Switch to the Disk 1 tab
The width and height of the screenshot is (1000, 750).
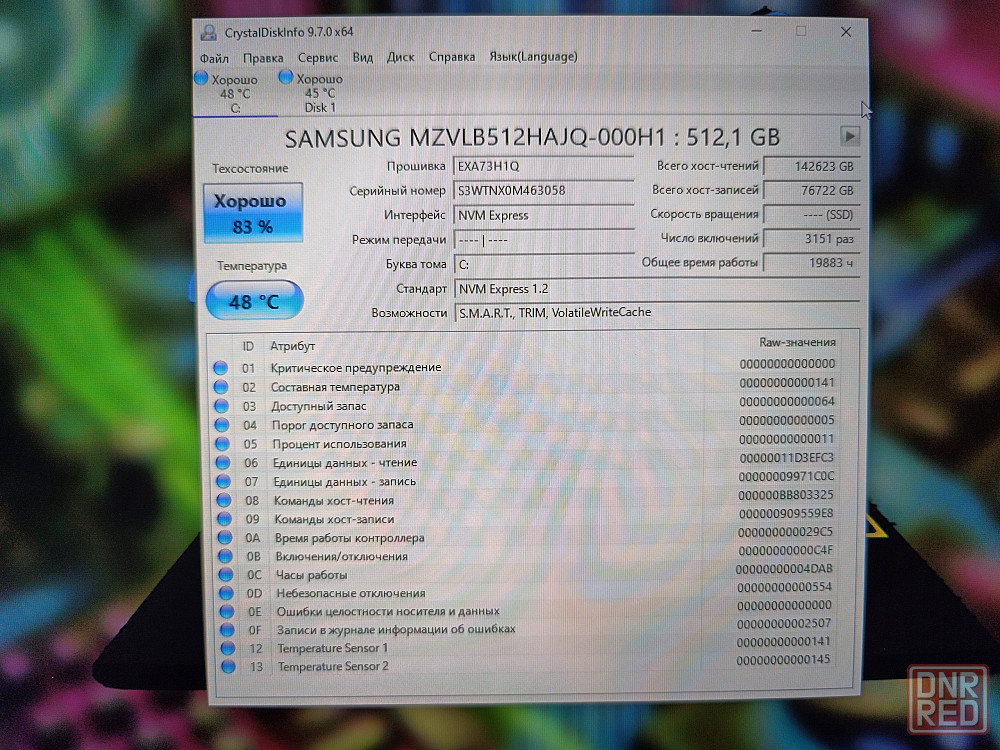point(319,93)
